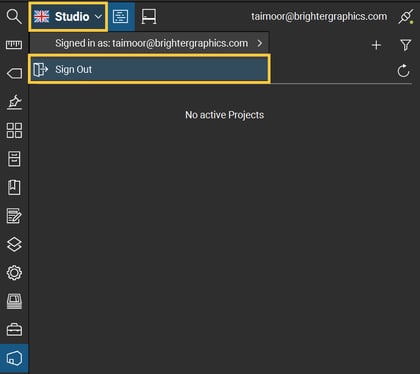Open the form edit notepad icon
The width and height of the screenshot is (420, 374).
pos(14,216)
